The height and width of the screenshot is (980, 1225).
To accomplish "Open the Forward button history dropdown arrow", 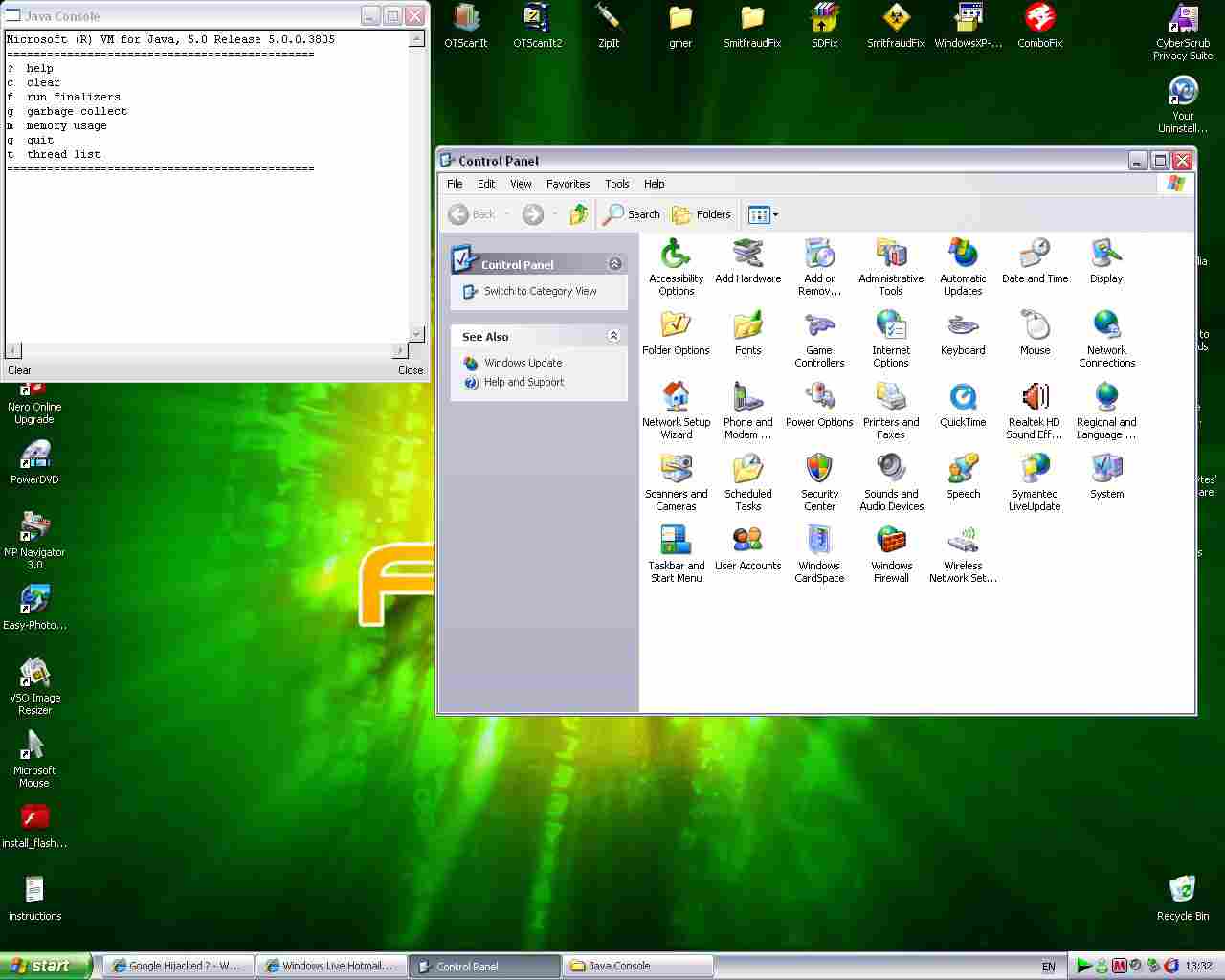I will tap(554, 214).
